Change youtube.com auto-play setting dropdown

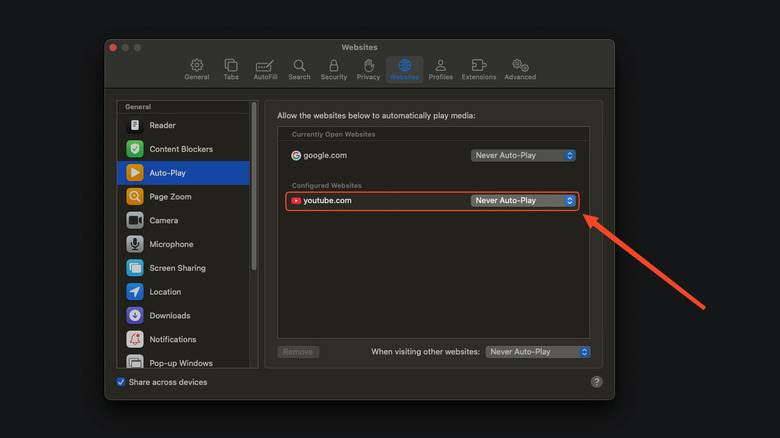tap(524, 201)
